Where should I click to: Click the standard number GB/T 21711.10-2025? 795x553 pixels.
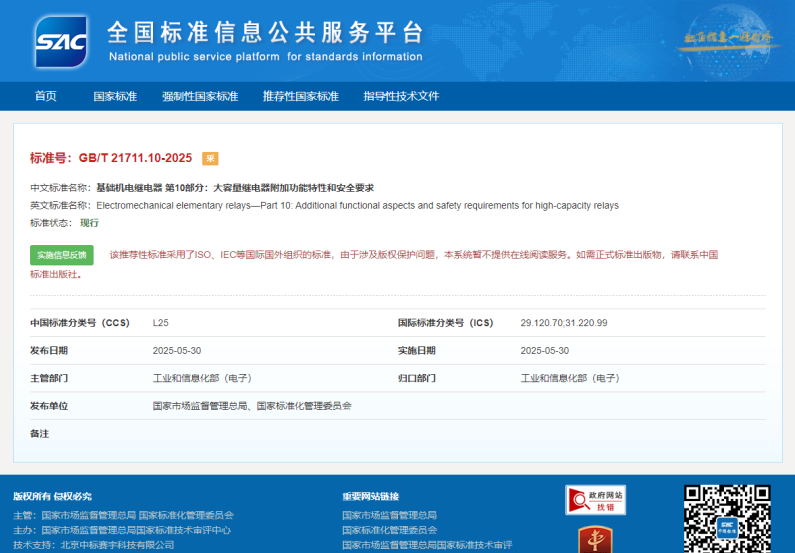point(135,158)
